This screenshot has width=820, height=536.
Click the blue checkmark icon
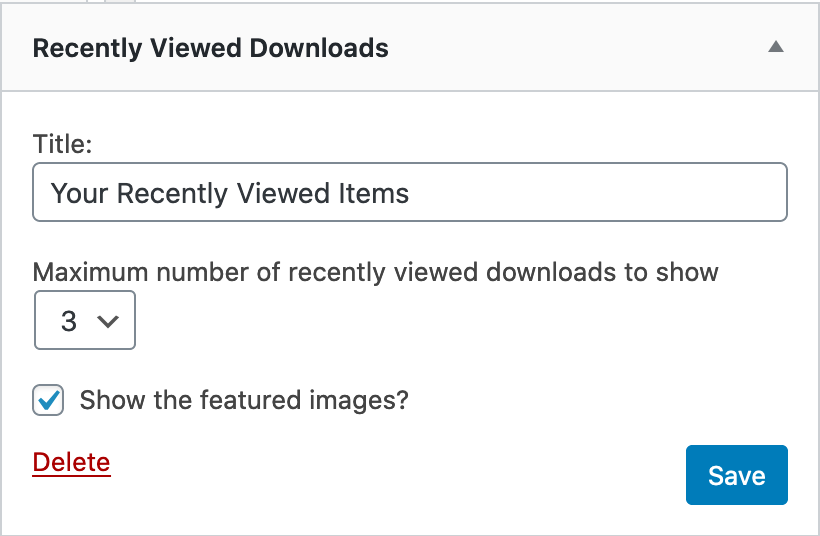[49, 400]
